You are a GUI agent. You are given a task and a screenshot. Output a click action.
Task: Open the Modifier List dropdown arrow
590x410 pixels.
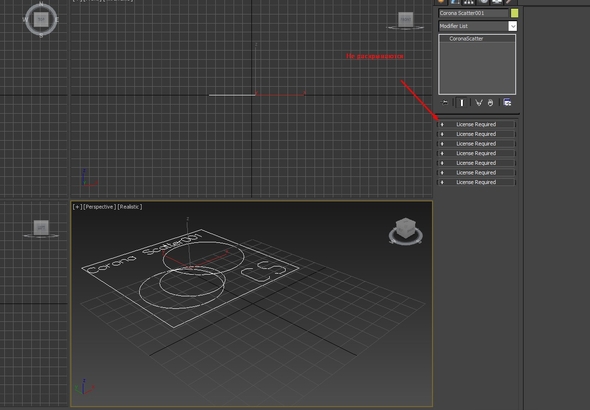pos(512,26)
